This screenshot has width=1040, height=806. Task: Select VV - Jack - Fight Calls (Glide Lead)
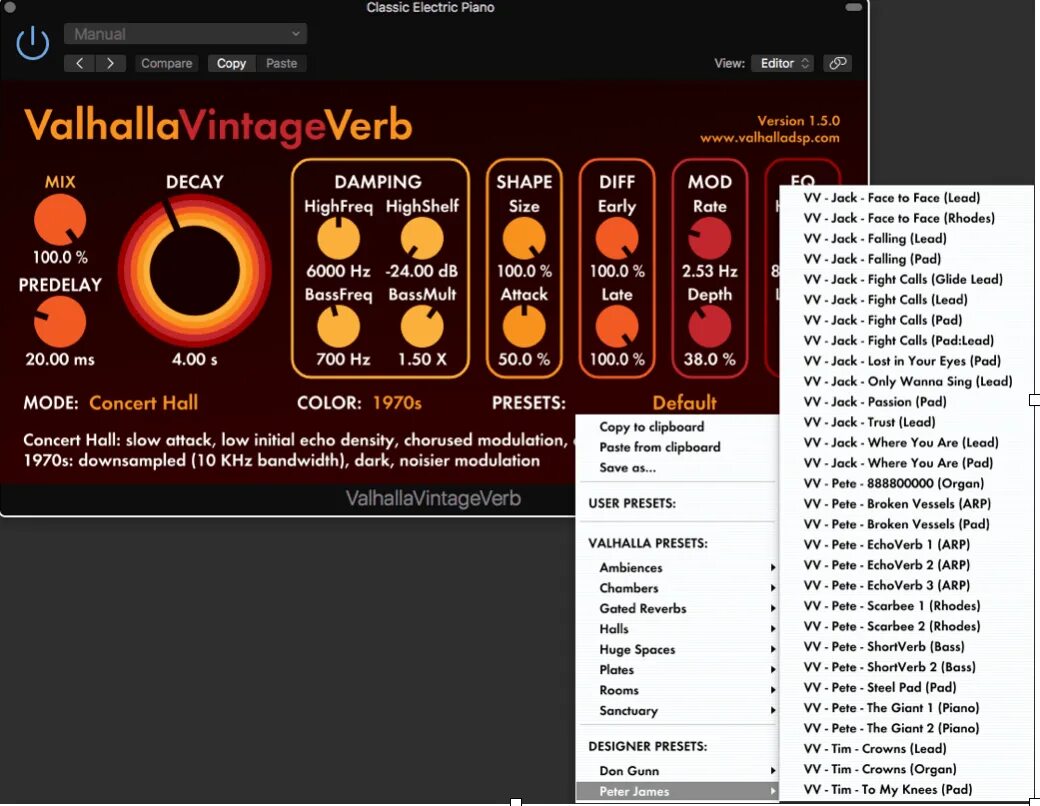(x=907, y=279)
